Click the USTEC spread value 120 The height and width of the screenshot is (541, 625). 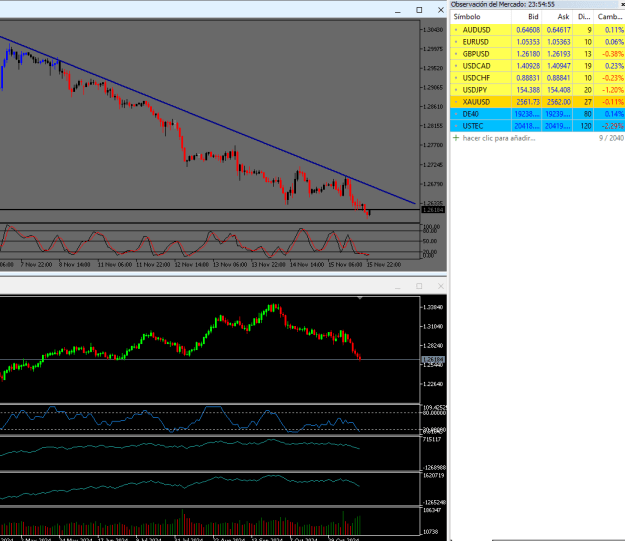point(586,126)
